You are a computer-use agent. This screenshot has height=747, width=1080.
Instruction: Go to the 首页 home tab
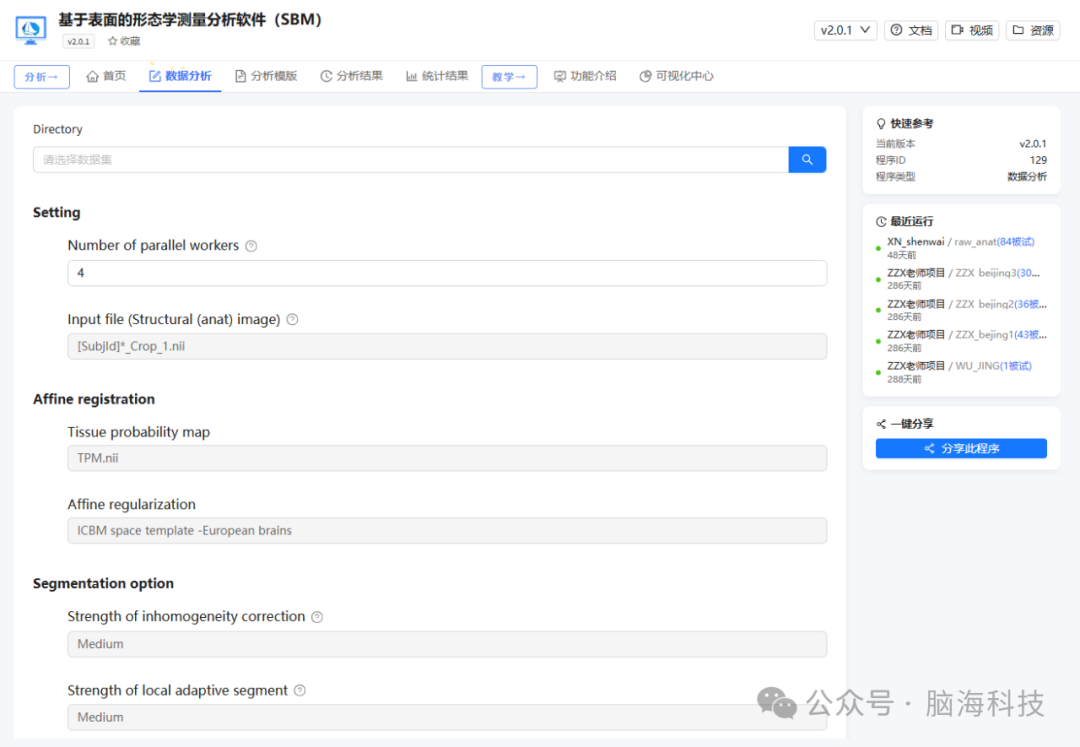[x=106, y=76]
